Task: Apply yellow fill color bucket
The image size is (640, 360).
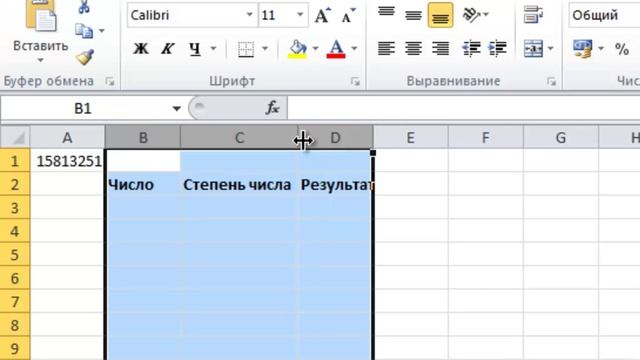Action: (297, 49)
